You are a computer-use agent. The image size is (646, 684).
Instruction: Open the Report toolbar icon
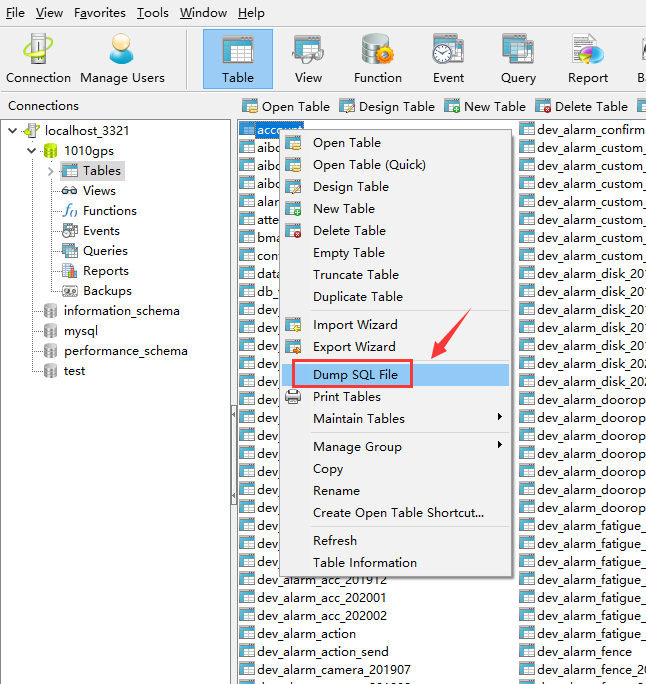[x=588, y=59]
